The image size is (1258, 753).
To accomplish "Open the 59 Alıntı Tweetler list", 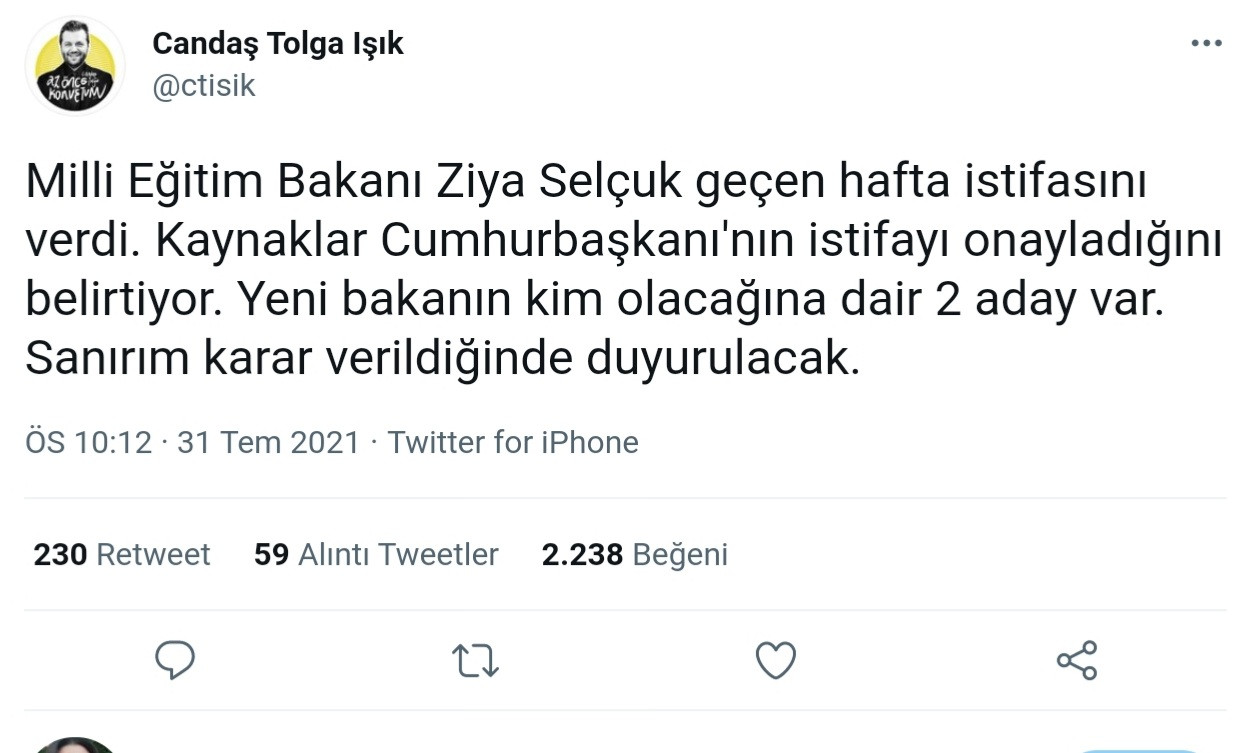I will pos(374,554).
